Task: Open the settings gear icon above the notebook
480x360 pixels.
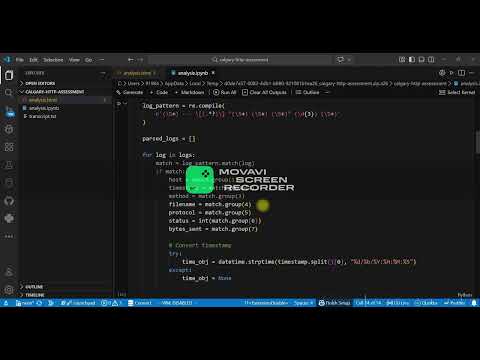Action: [x=442, y=73]
